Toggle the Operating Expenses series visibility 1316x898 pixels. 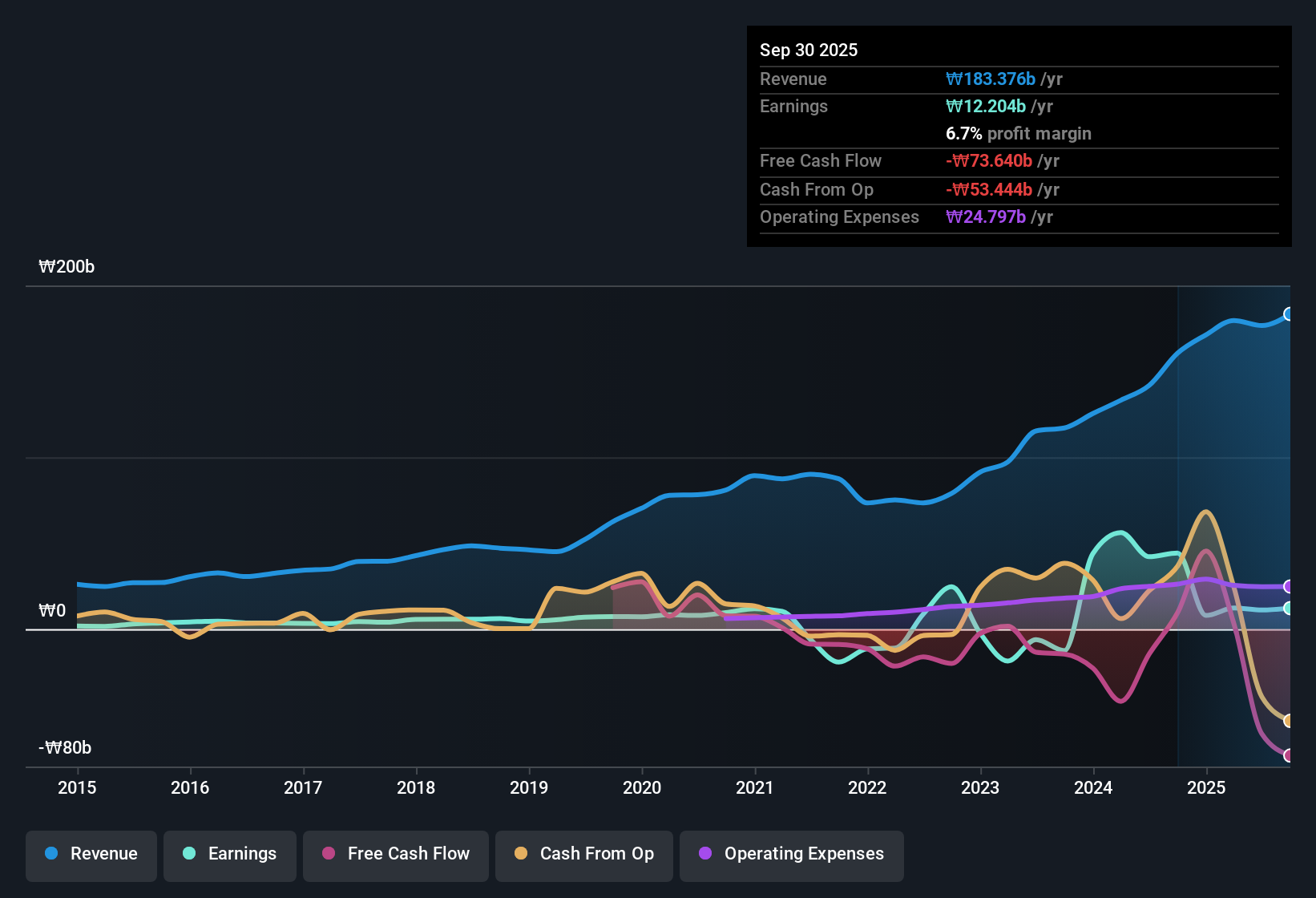(791, 854)
